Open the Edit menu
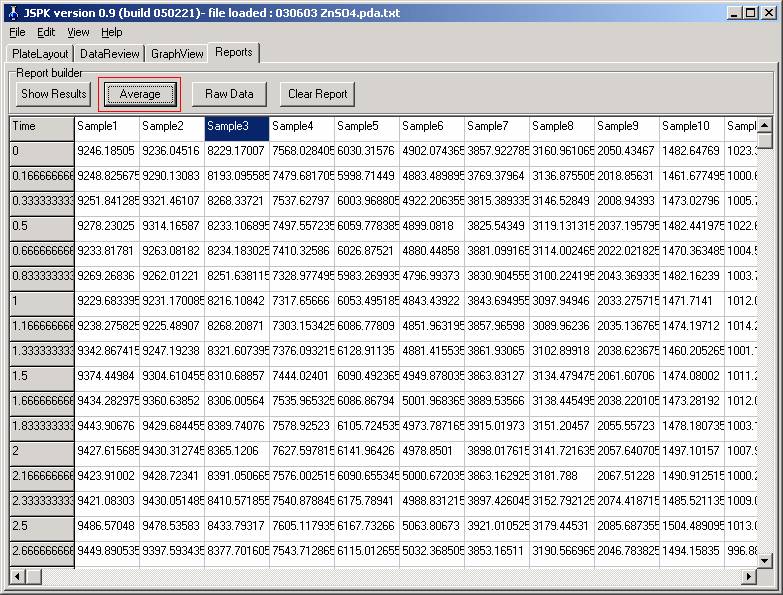This screenshot has width=783, height=595. click(x=46, y=32)
